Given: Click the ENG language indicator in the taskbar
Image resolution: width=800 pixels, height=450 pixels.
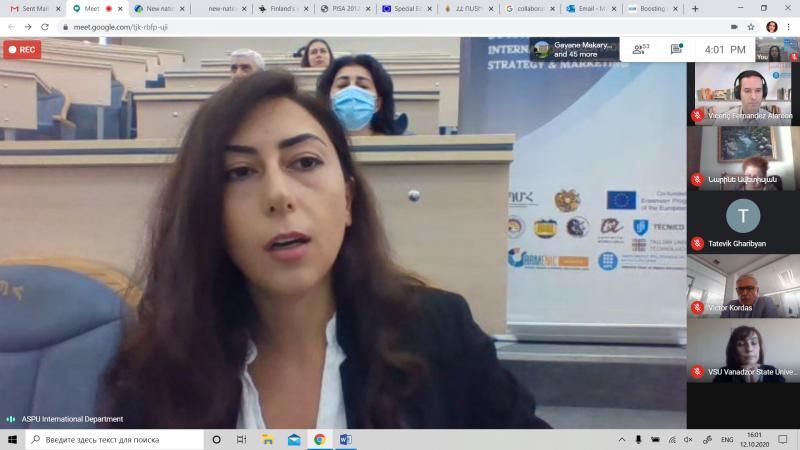Looking at the screenshot, I should (x=727, y=439).
